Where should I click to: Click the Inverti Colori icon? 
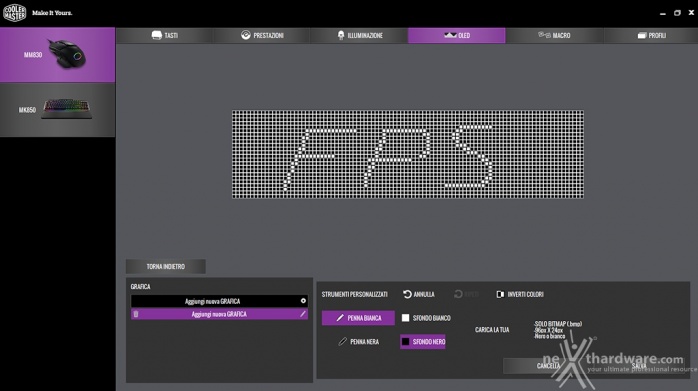(500, 294)
